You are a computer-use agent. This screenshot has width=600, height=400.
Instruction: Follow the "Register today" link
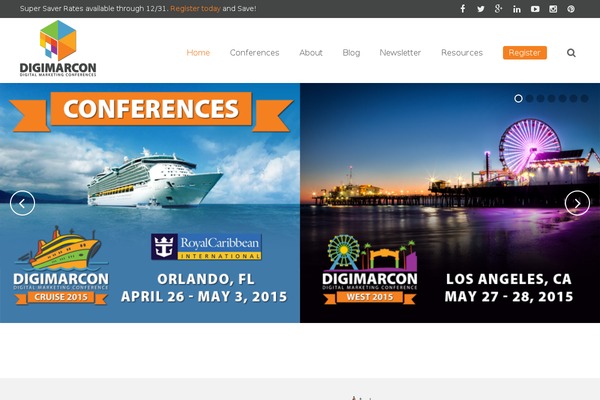[x=195, y=8]
